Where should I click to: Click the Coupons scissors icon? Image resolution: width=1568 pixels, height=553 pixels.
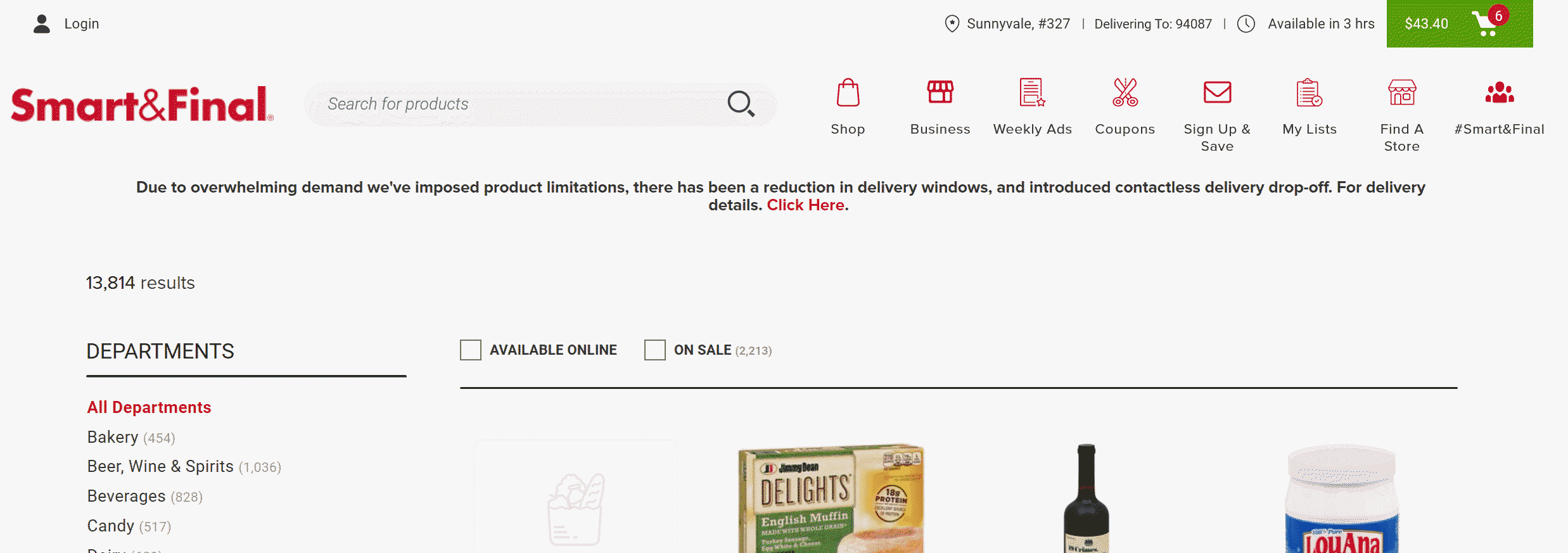(1125, 92)
